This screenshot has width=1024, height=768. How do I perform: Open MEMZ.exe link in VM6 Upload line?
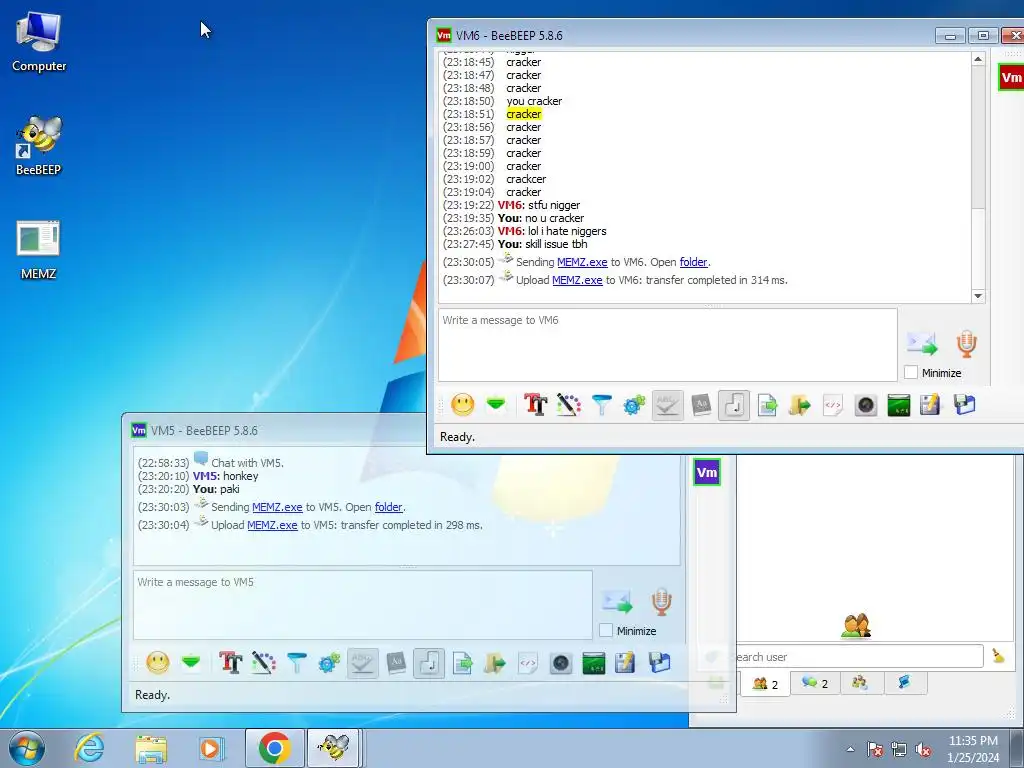pos(577,280)
